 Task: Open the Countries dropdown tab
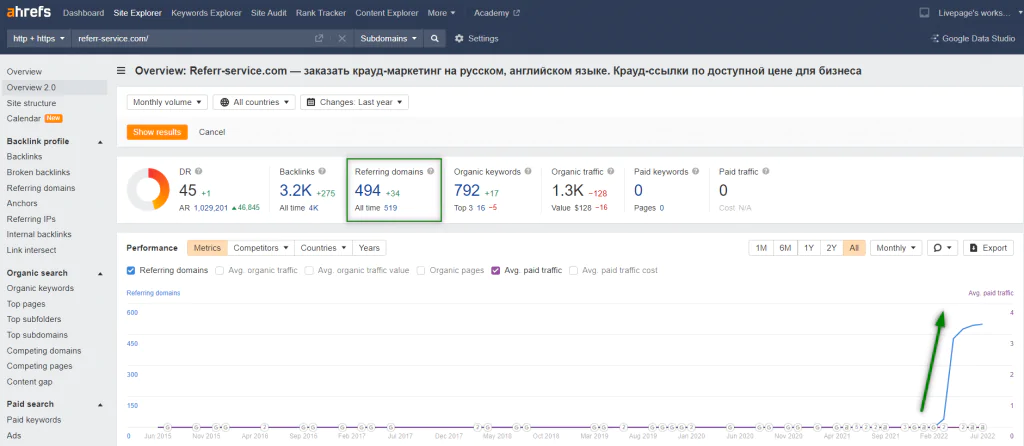(323, 248)
